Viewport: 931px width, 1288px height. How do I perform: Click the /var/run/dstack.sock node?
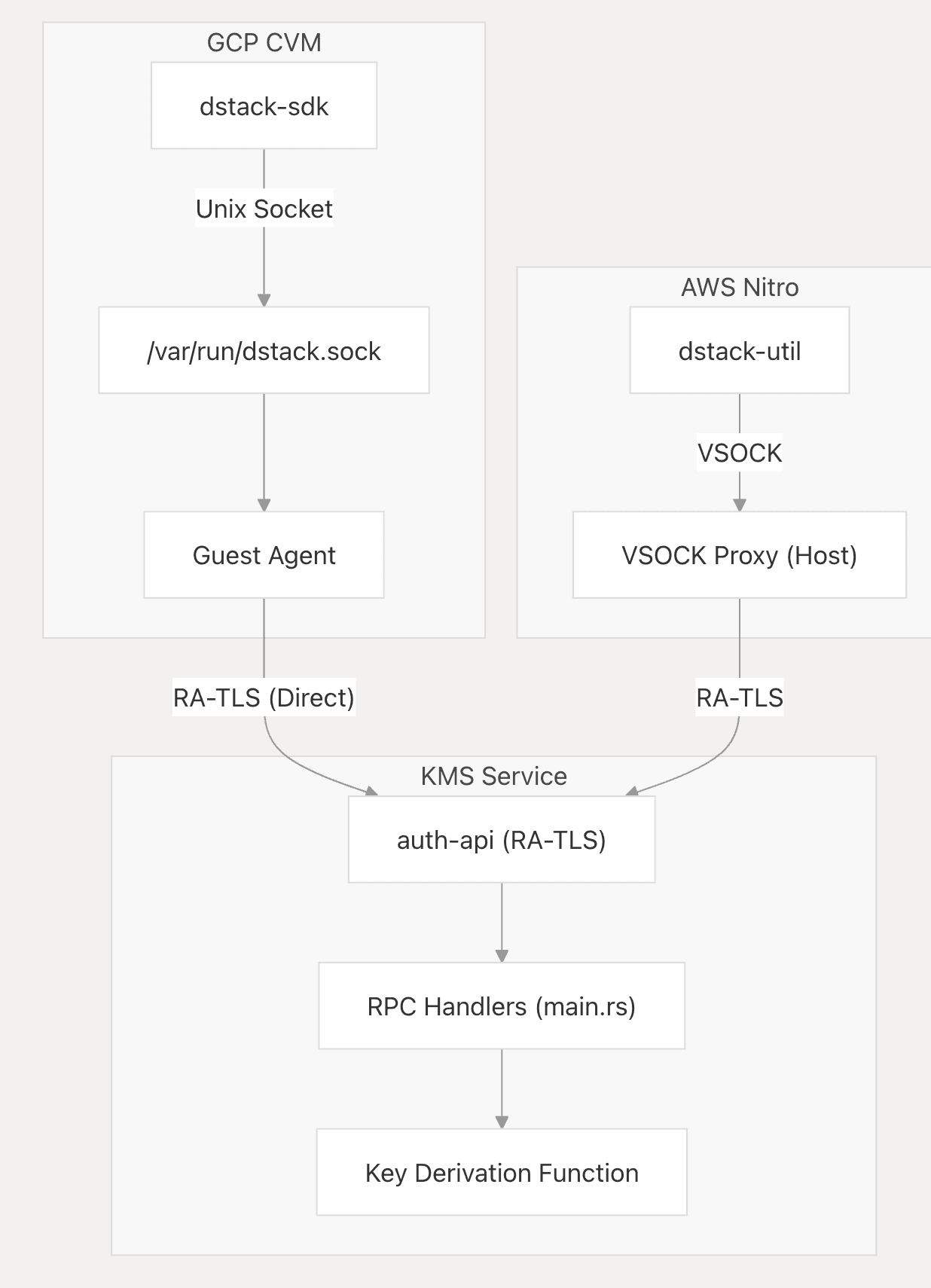coord(264,350)
